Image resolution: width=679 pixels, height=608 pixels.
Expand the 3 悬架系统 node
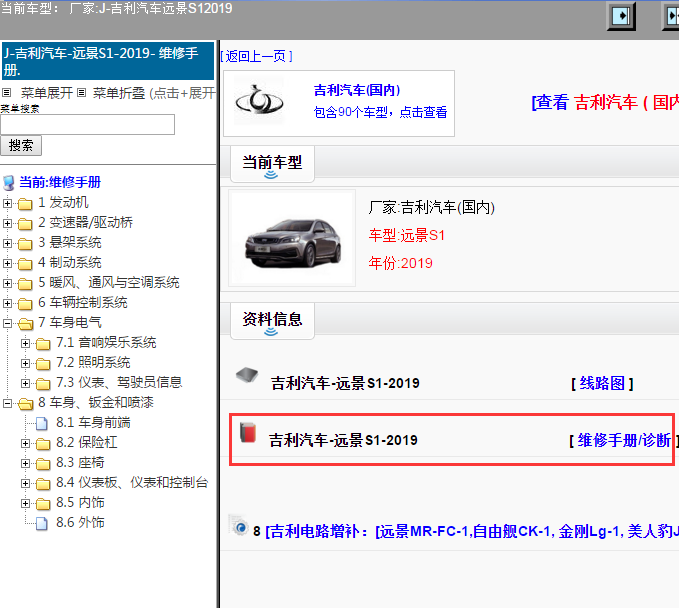point(7,243)
